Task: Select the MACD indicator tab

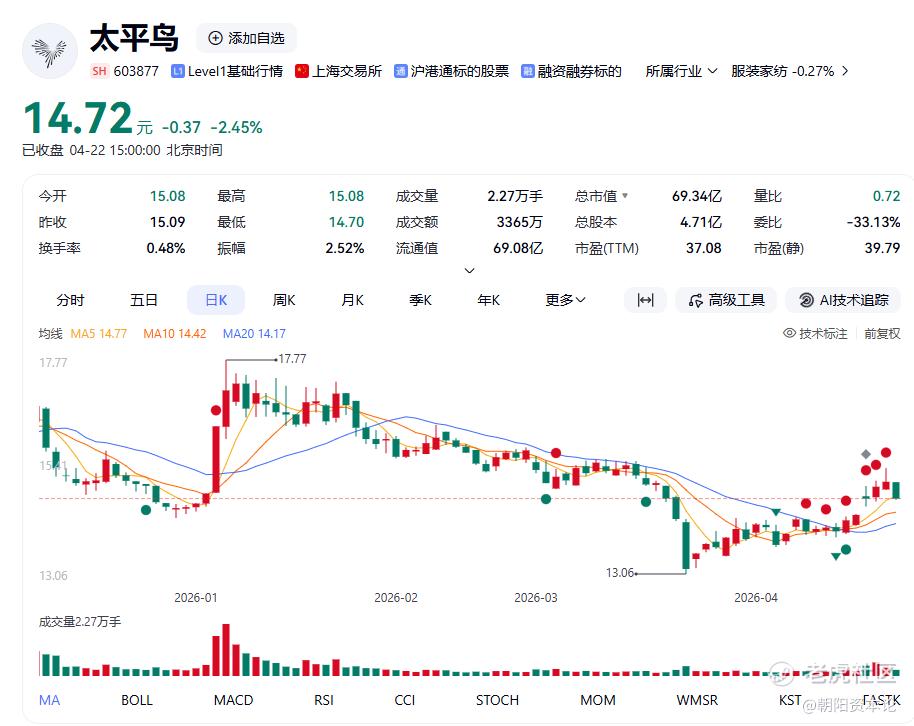Action: coord(233,700)
